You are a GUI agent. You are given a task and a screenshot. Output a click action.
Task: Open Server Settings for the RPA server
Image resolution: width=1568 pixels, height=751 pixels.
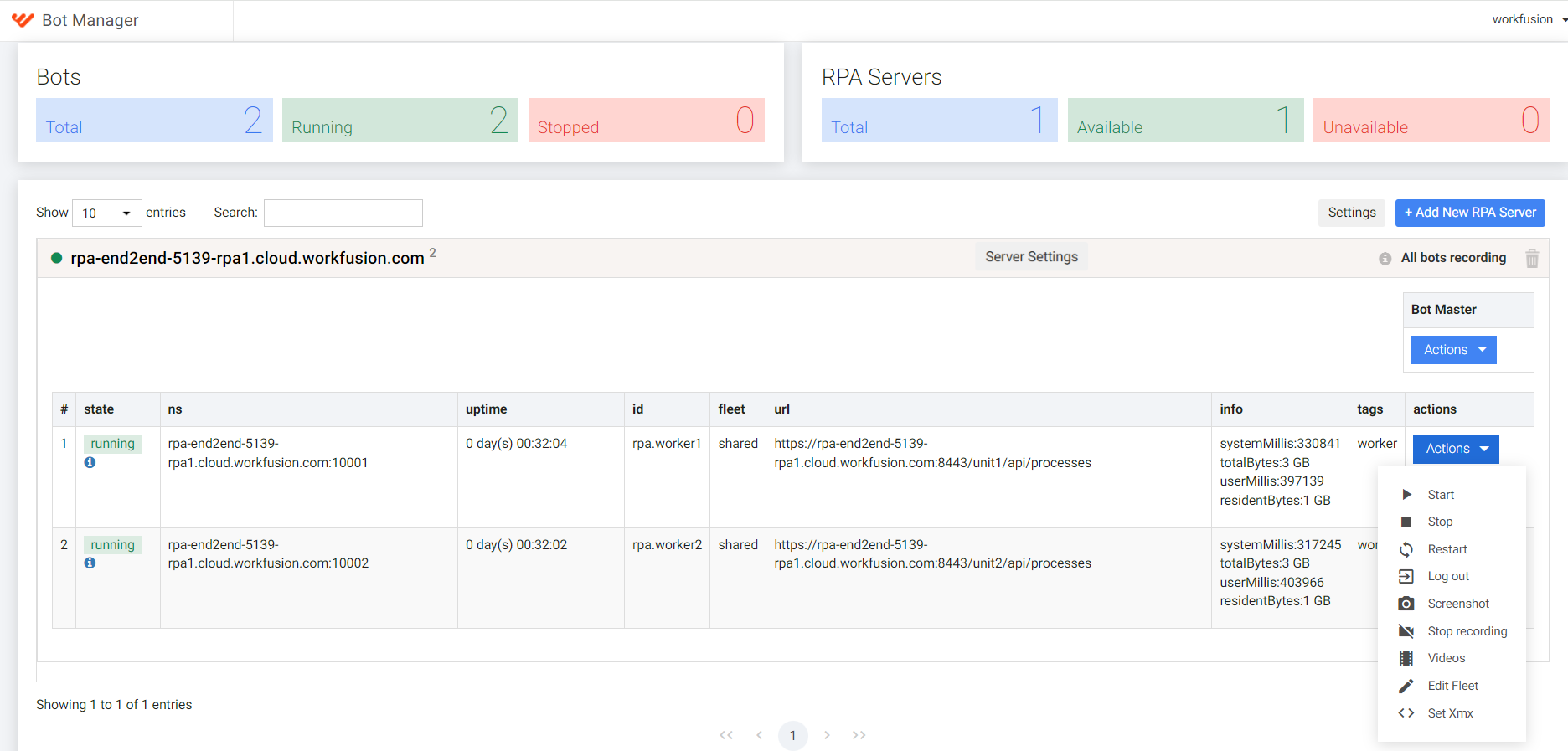[1031, 257]
